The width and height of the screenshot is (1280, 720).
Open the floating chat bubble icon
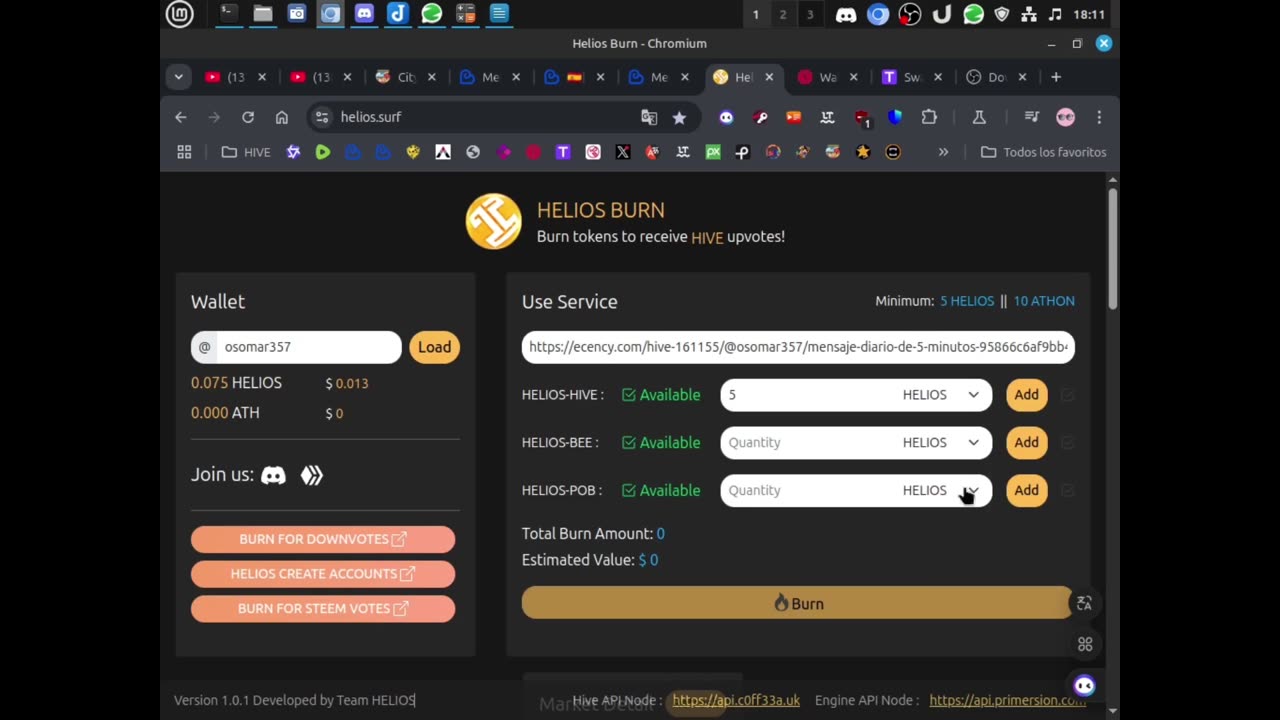point(1085,685)
